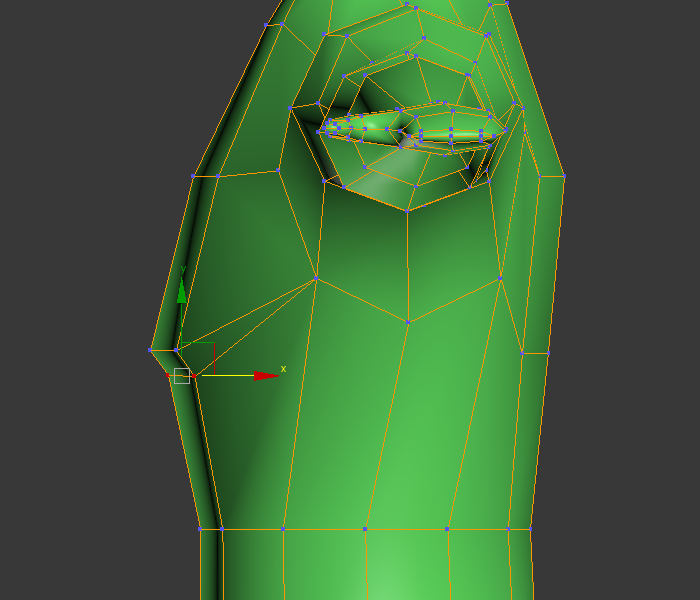Click the green "y" axis label
This screenshot has width=700, height=600.
pyautogui.click(x=183, y=269)
